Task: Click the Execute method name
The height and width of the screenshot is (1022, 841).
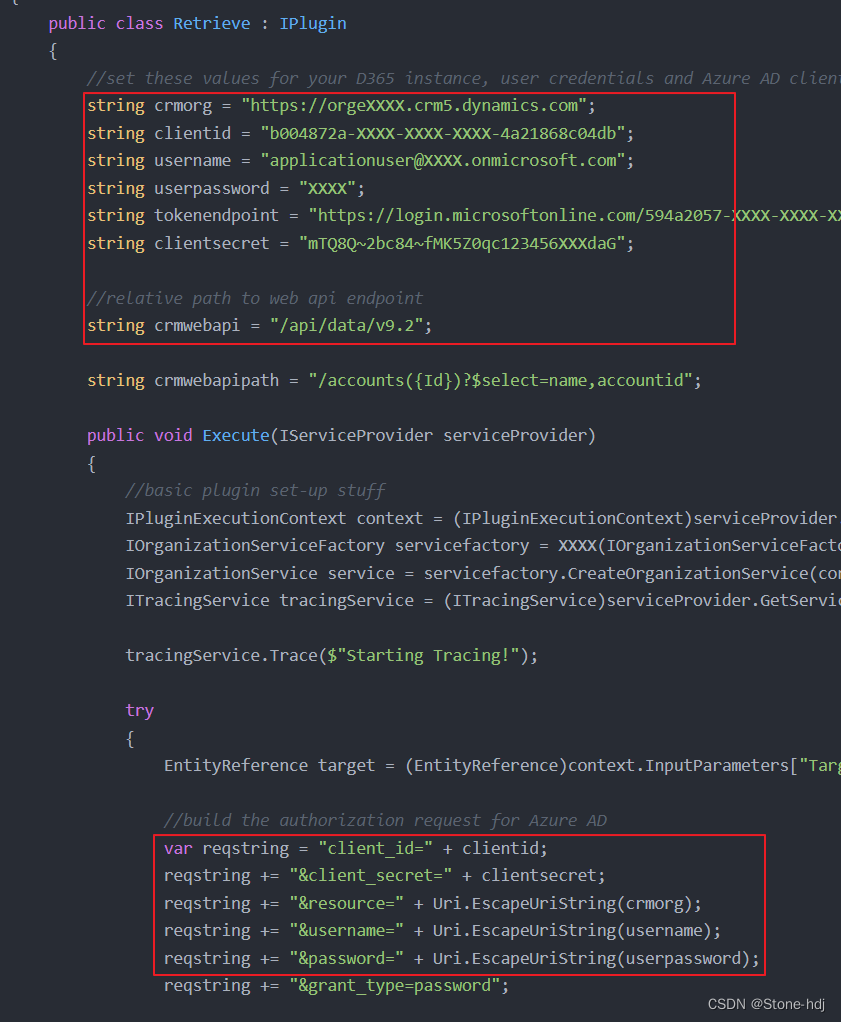Action: pos(235,435)
